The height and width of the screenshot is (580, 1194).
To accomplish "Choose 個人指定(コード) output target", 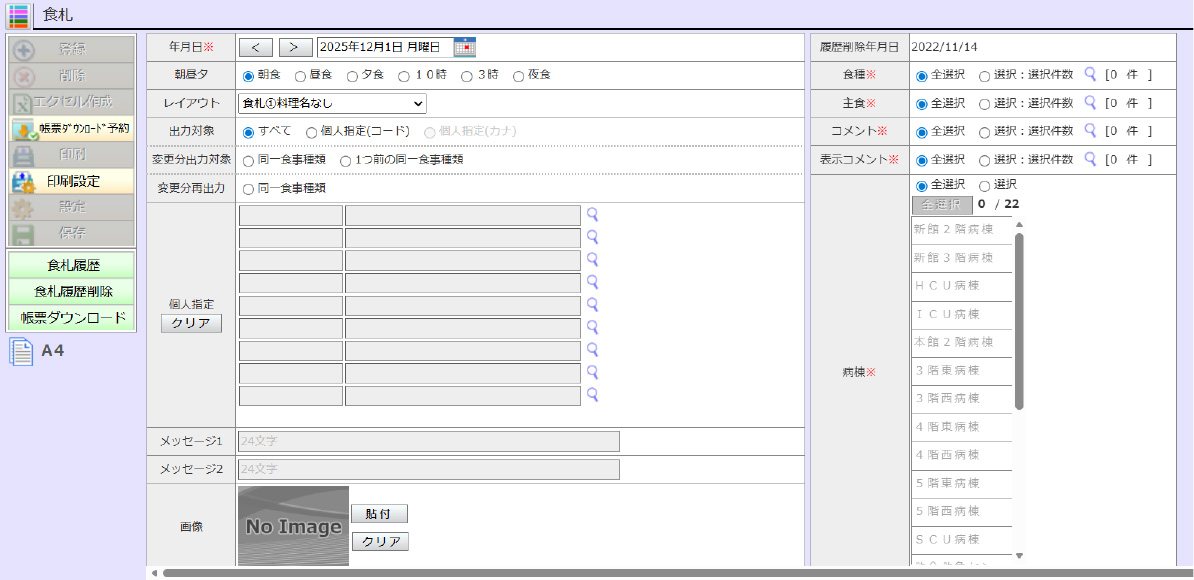I will [312, 131].
